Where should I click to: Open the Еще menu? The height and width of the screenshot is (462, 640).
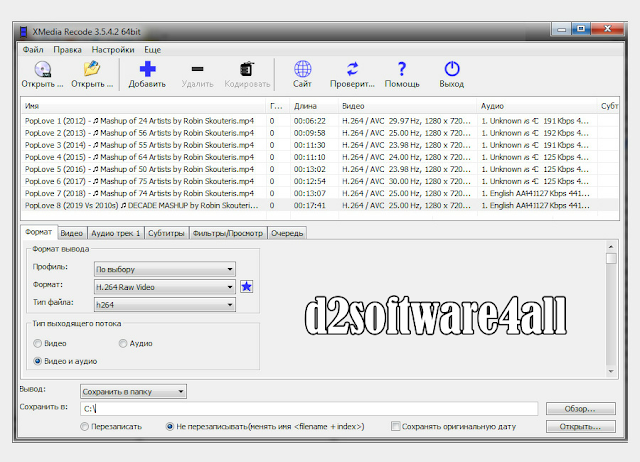click(153, 50)
